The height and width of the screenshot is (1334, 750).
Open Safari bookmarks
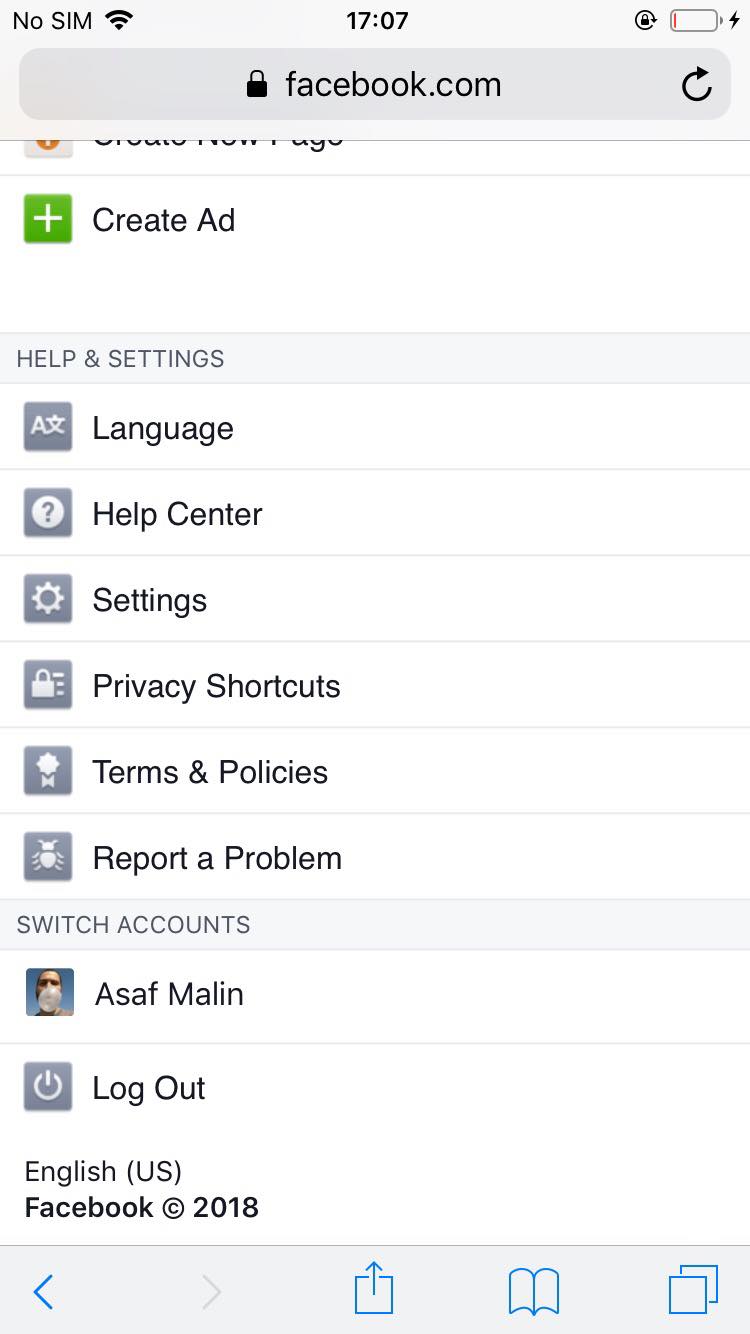pyautogui.click(x=534, y=1291)
